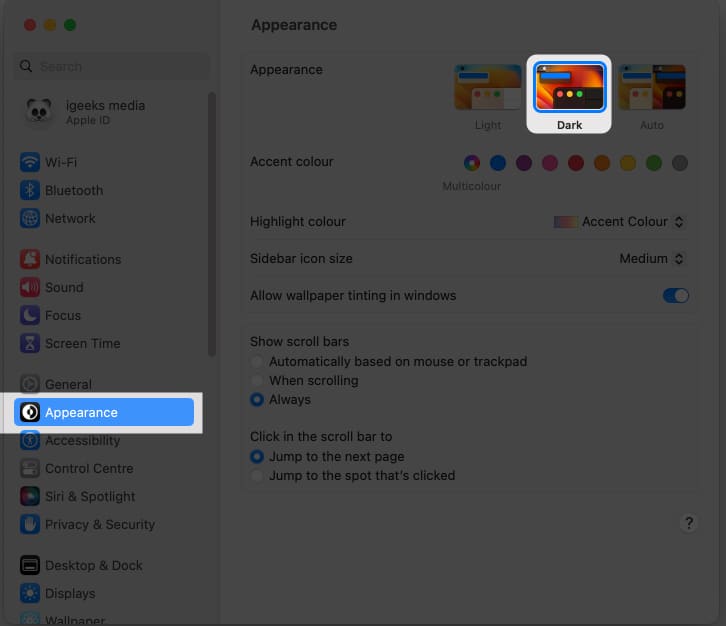
Task: Pick the graphite accent colour swatch
Action: tap(679, 163)
